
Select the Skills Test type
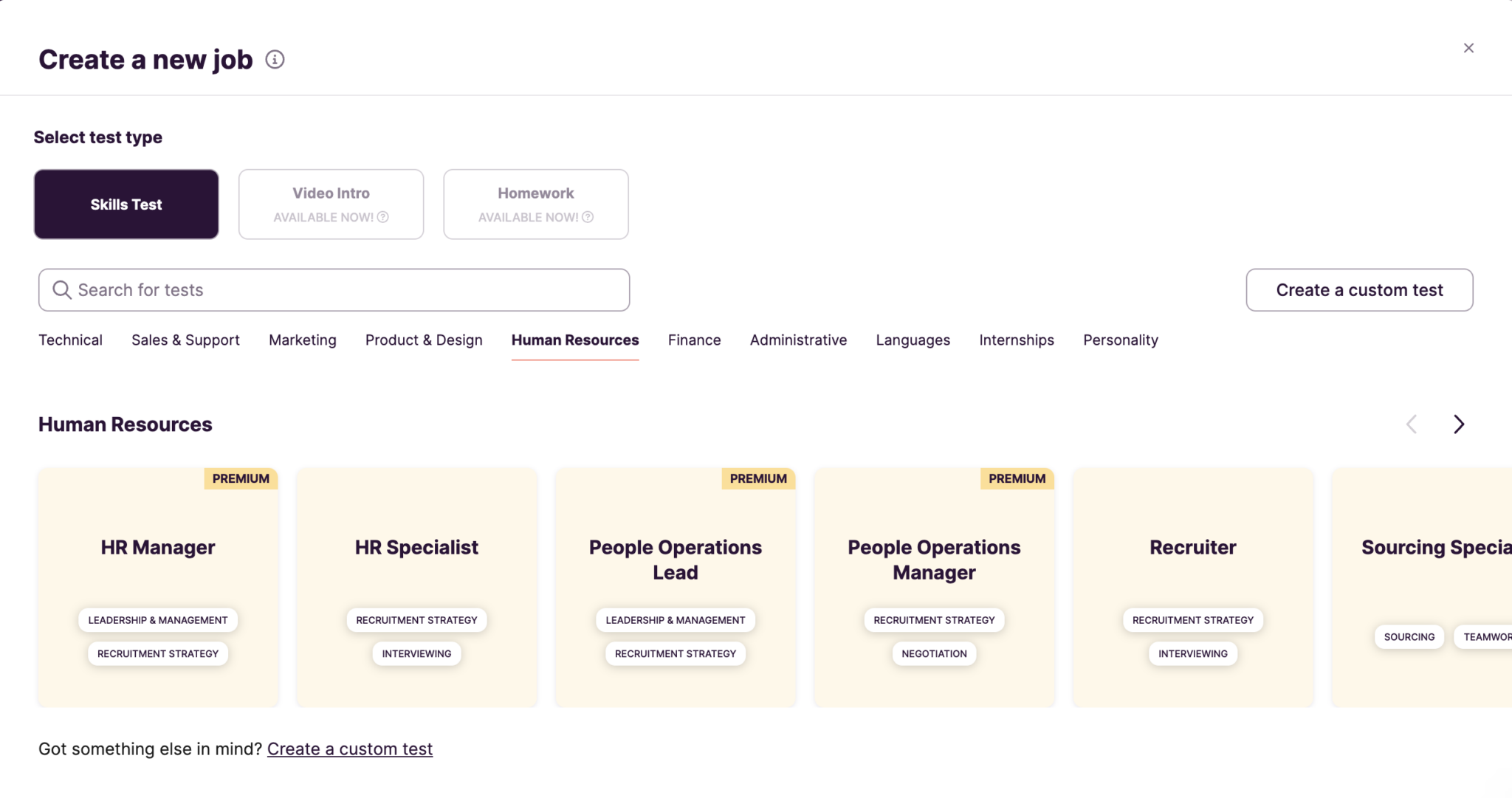[x=126, y=204]
